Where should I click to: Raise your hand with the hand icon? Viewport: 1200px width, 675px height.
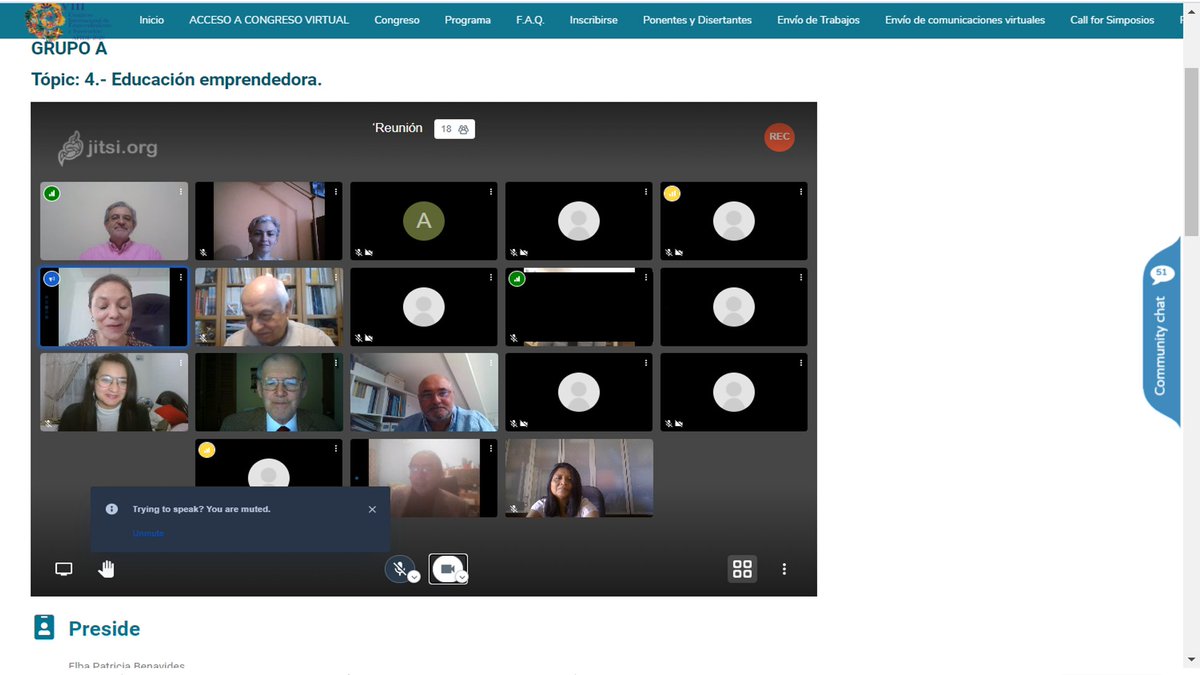[x=106, y=569]
